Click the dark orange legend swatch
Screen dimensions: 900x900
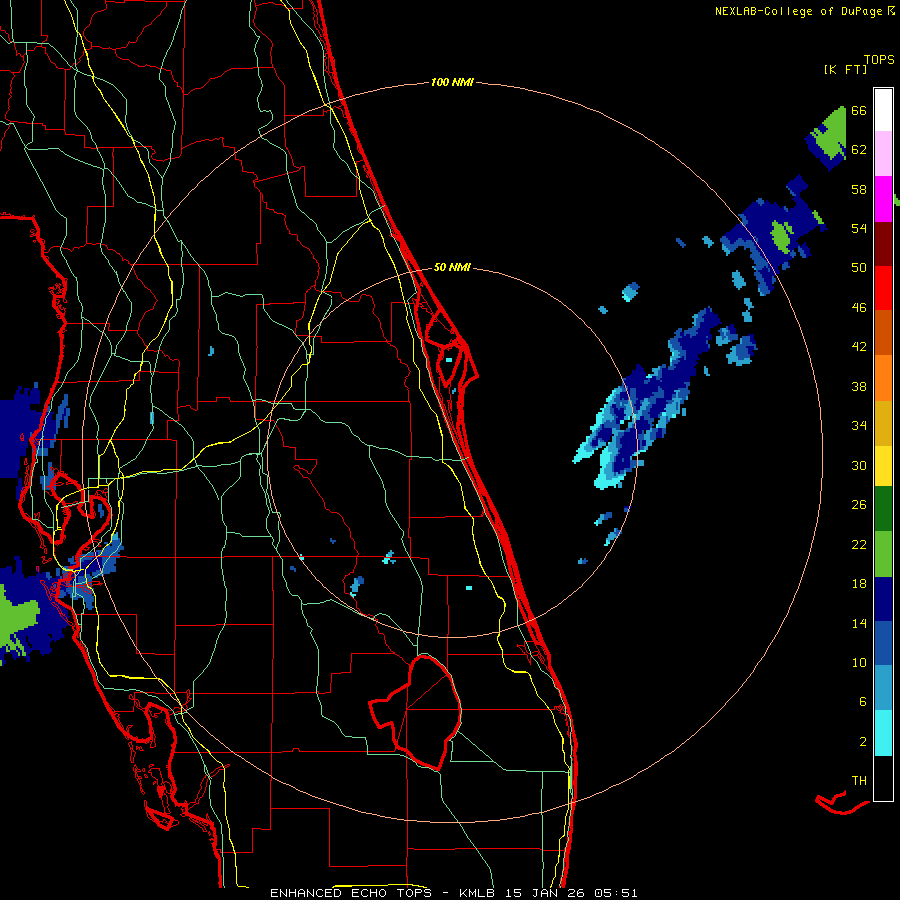[x=883, y=332]
